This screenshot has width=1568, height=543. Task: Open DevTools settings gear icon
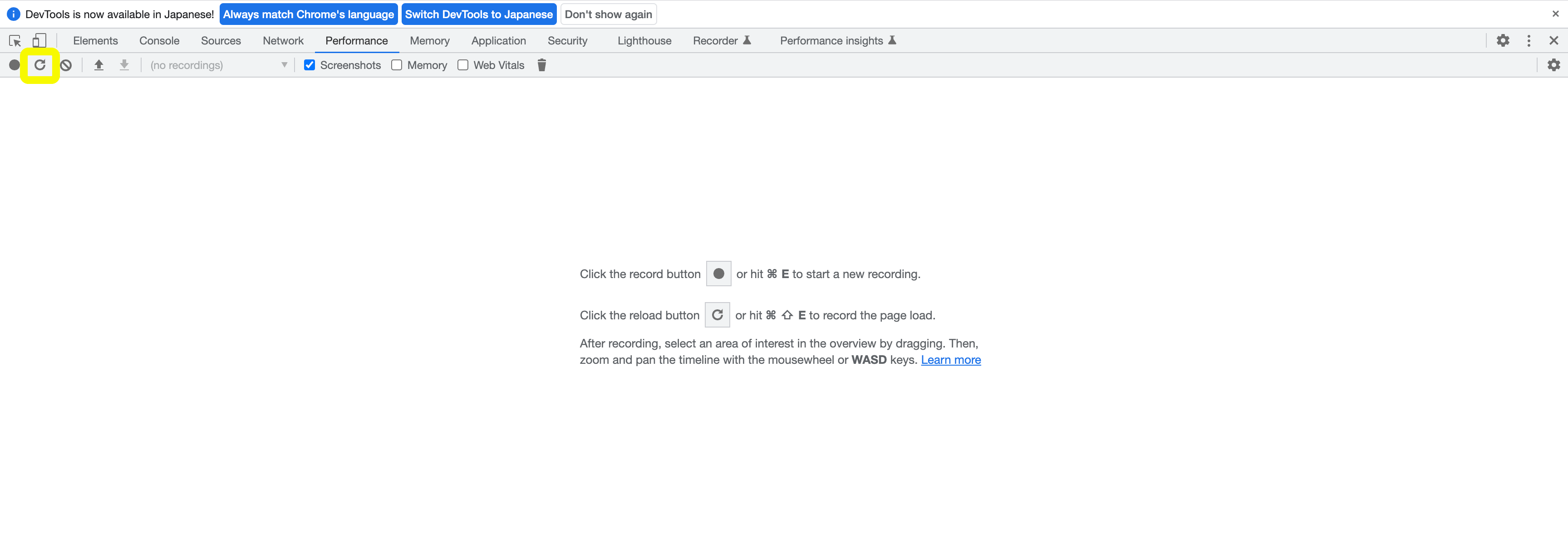(1502, 40)
